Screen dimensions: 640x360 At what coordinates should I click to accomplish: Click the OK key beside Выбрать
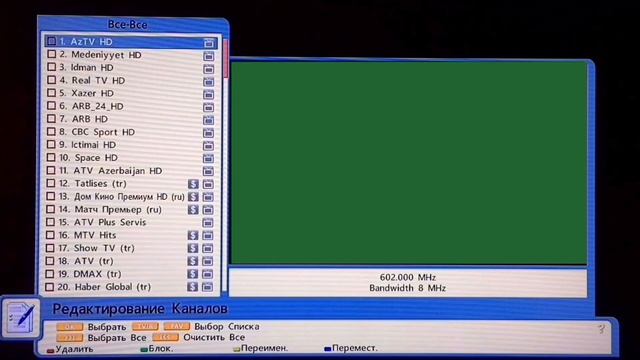pos(70,327)
